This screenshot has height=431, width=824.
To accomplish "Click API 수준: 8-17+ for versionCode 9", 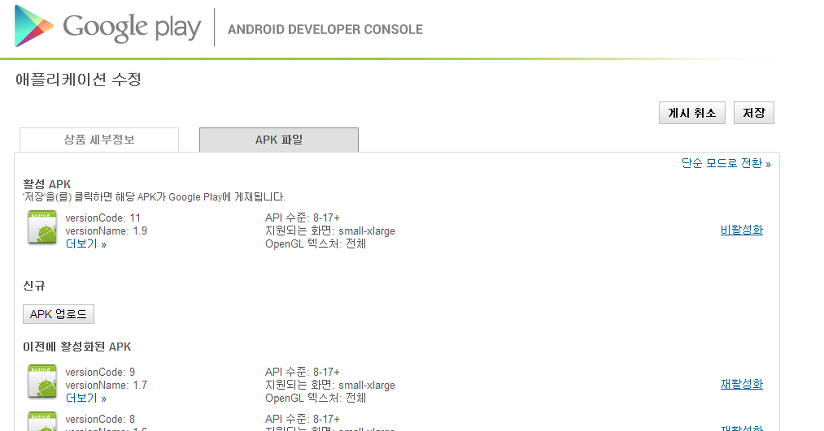I will click(302, 372).
